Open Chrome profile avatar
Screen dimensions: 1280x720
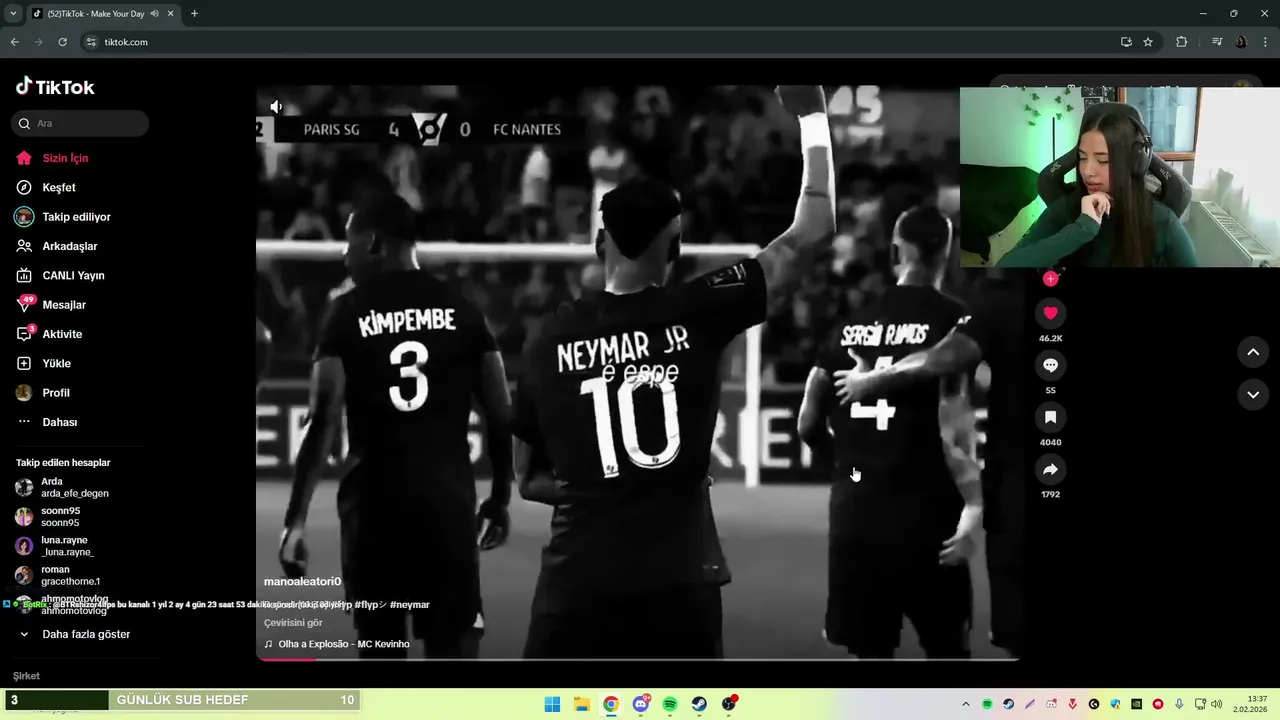(1241, 42)
